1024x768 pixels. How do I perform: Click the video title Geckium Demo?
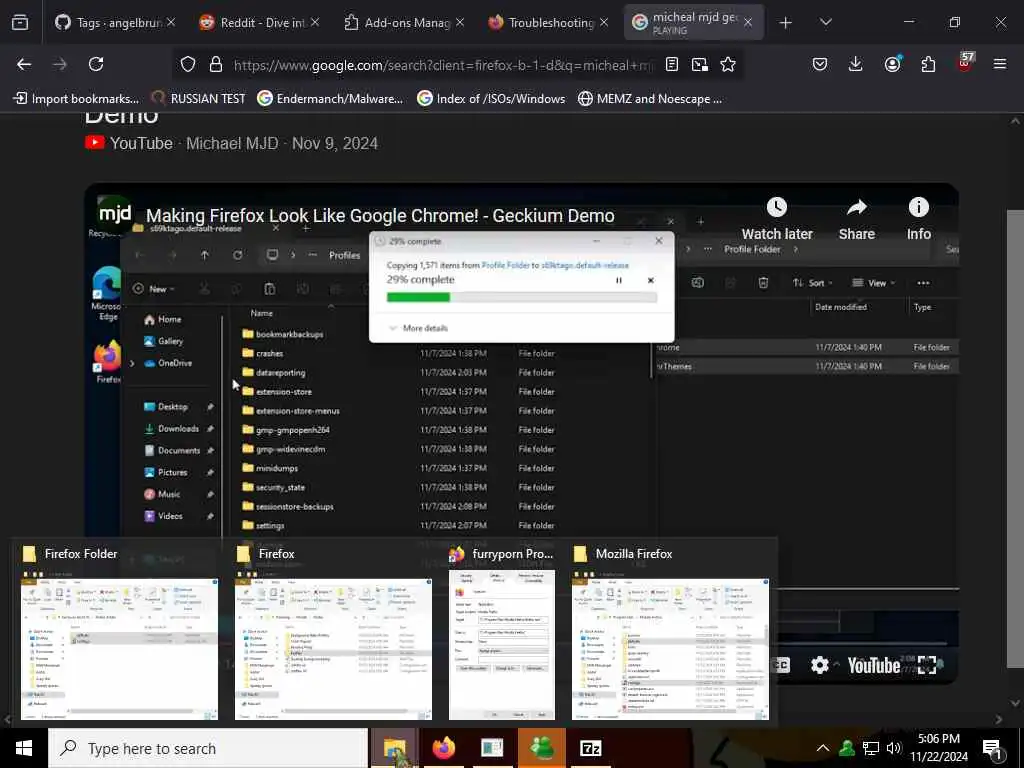pyautogui.click(x=380, y=216)
